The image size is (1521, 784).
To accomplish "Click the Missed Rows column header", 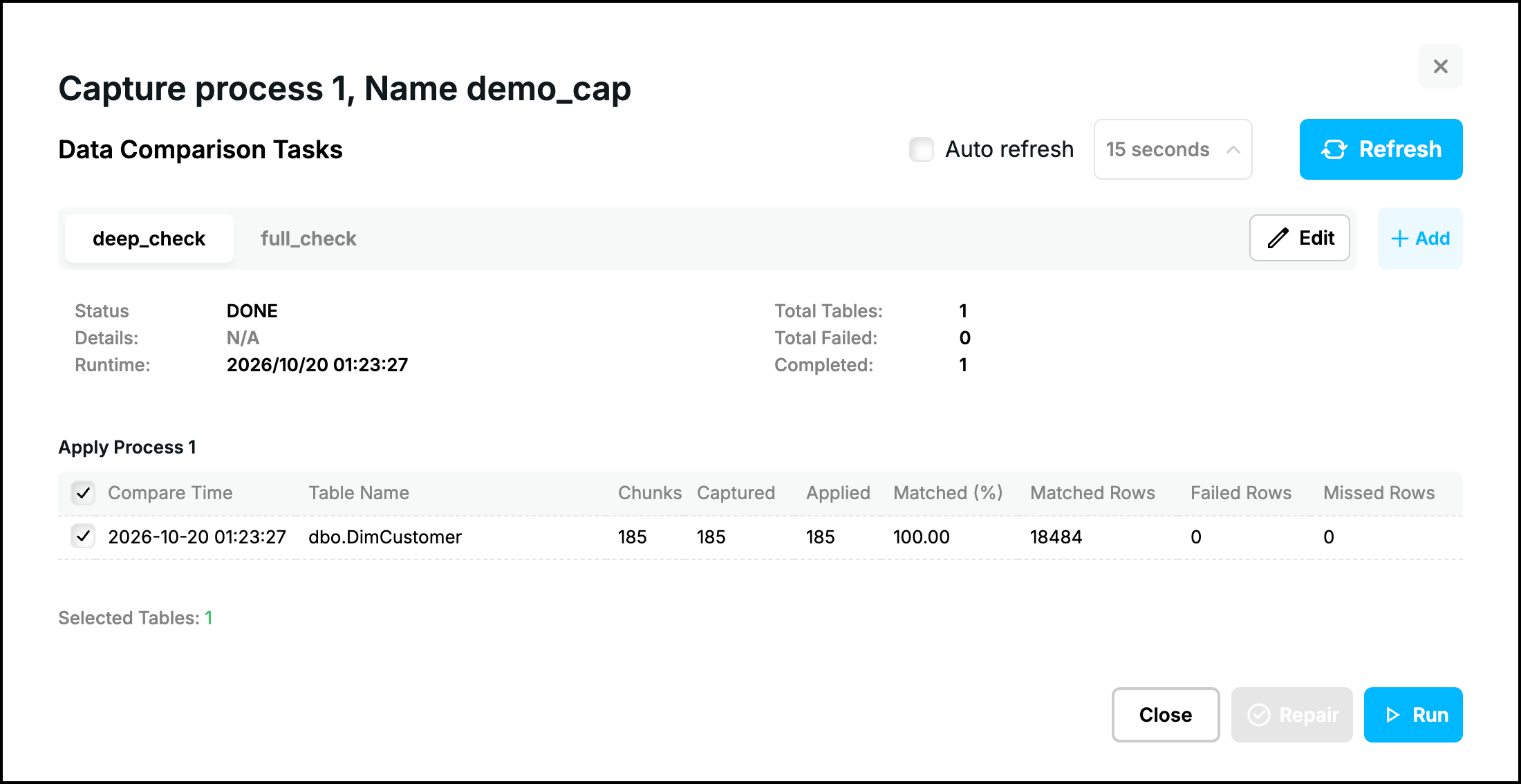I will pyautogui.click(x=1379, y=493).
